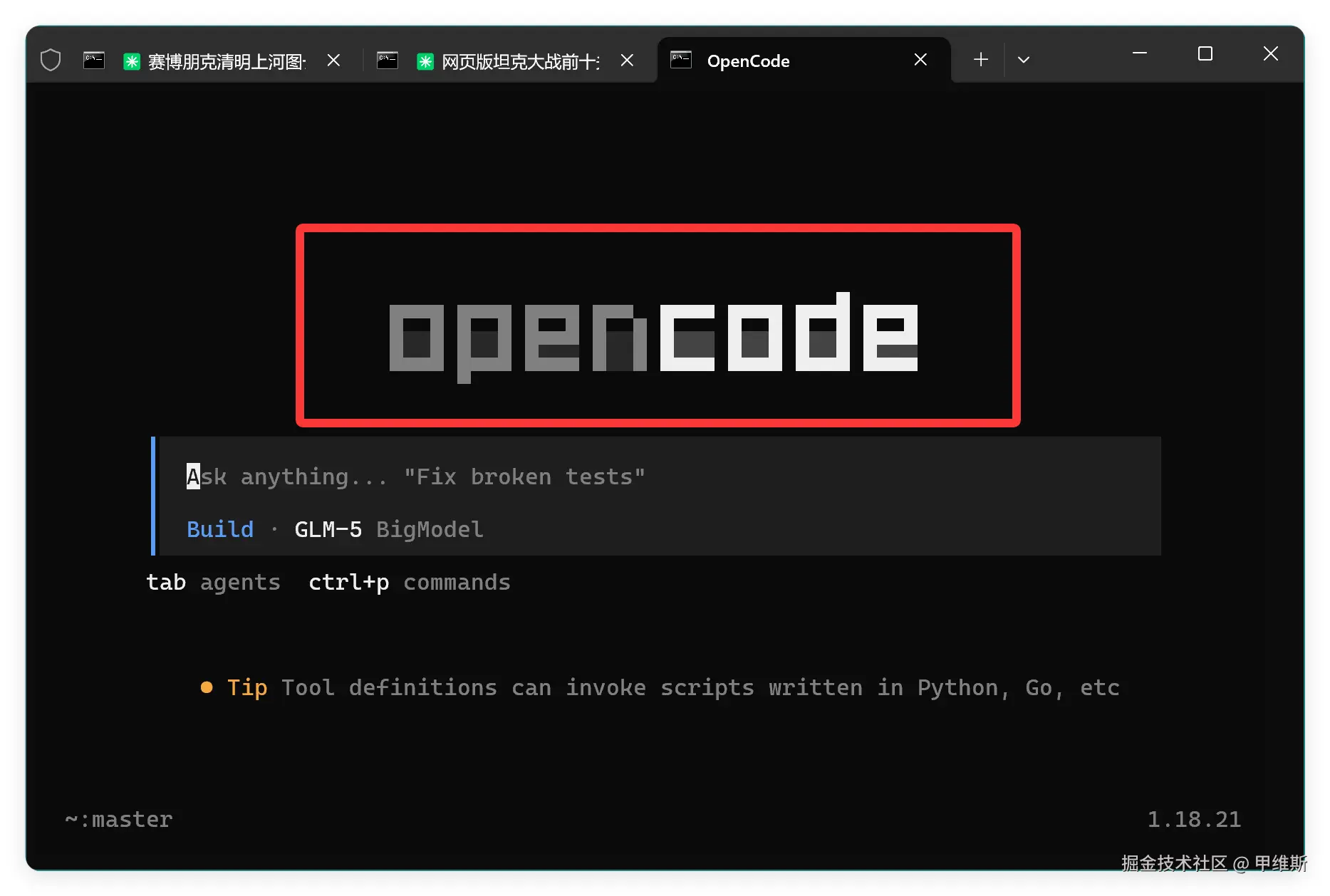Select the 赛博朋克清明上河图 terminal tab

[215, 61]
